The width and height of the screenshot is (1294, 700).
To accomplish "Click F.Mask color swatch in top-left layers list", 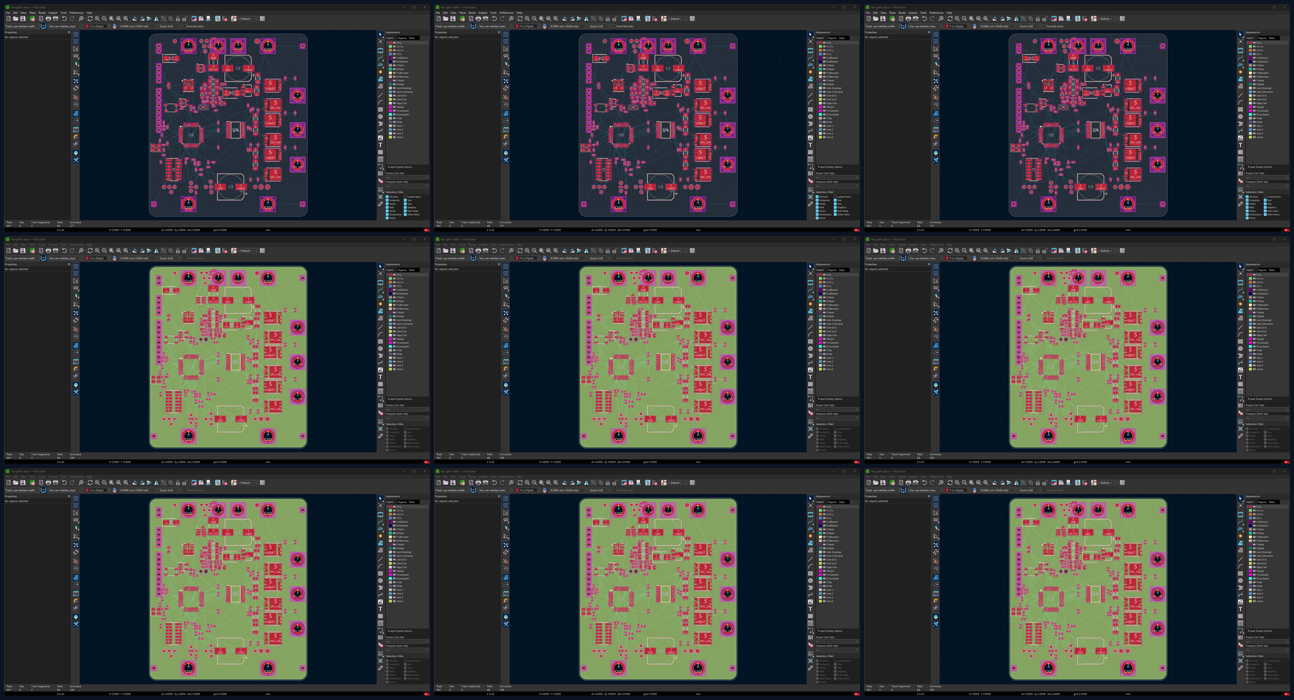I will point(390,80).
